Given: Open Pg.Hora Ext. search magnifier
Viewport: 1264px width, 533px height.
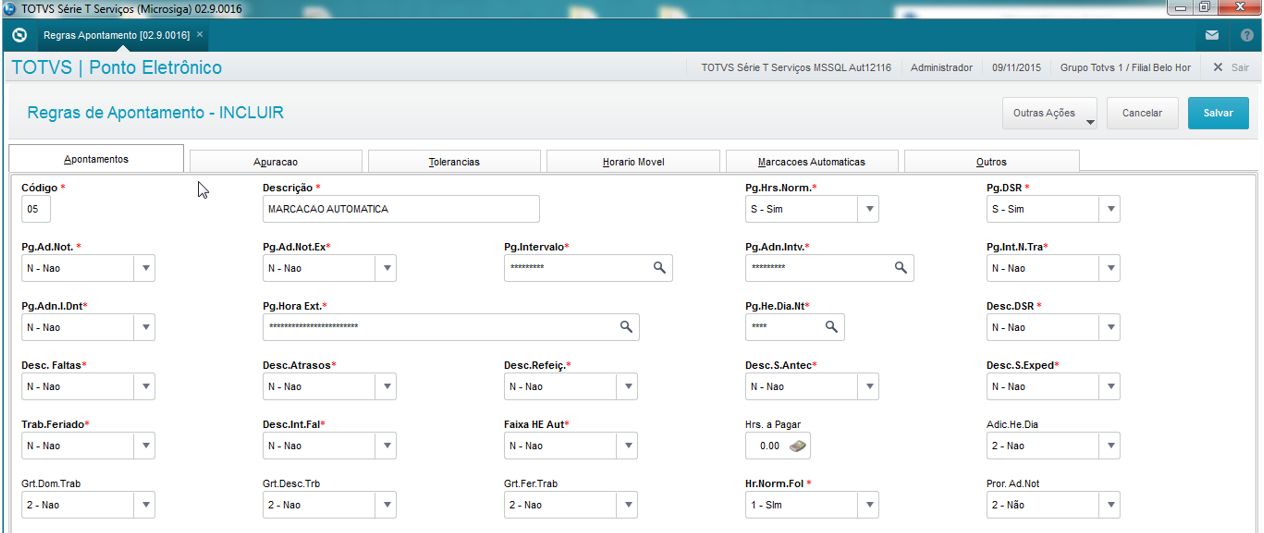Looking at the screenshot, I should coord(626,327).
